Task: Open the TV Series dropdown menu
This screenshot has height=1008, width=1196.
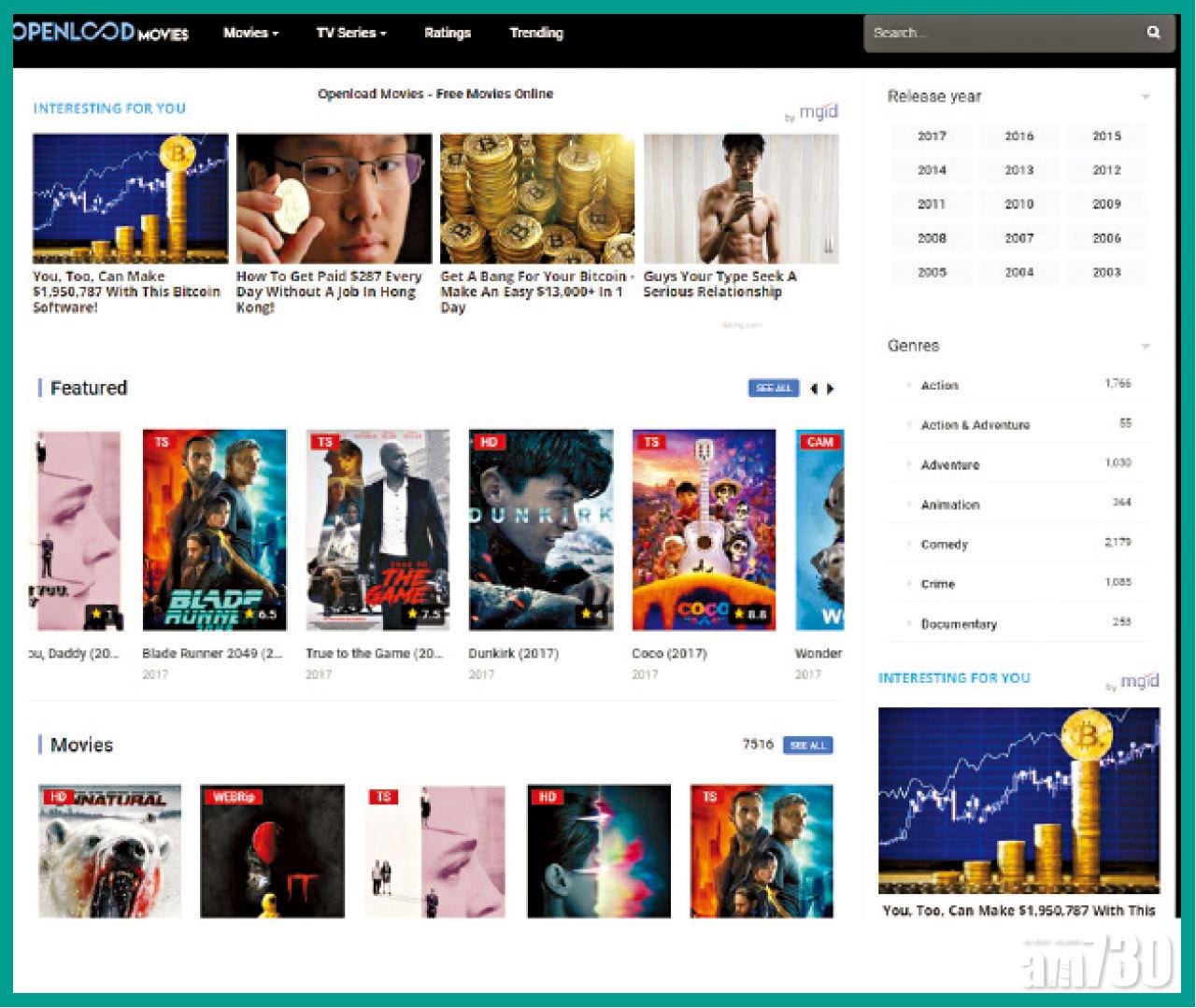Action: click(350, 33)
